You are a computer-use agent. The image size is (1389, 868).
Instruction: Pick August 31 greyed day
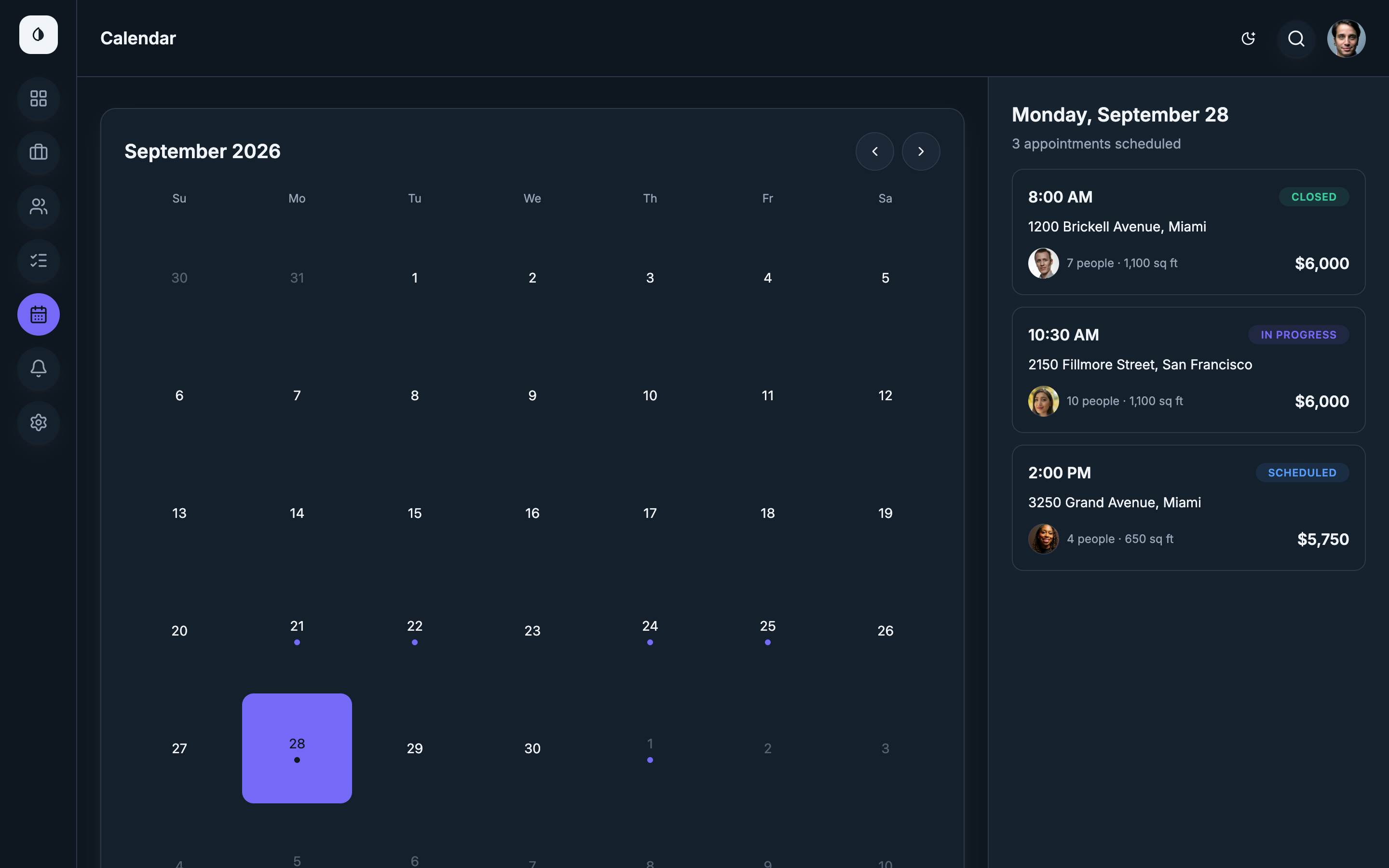(297, 277)
